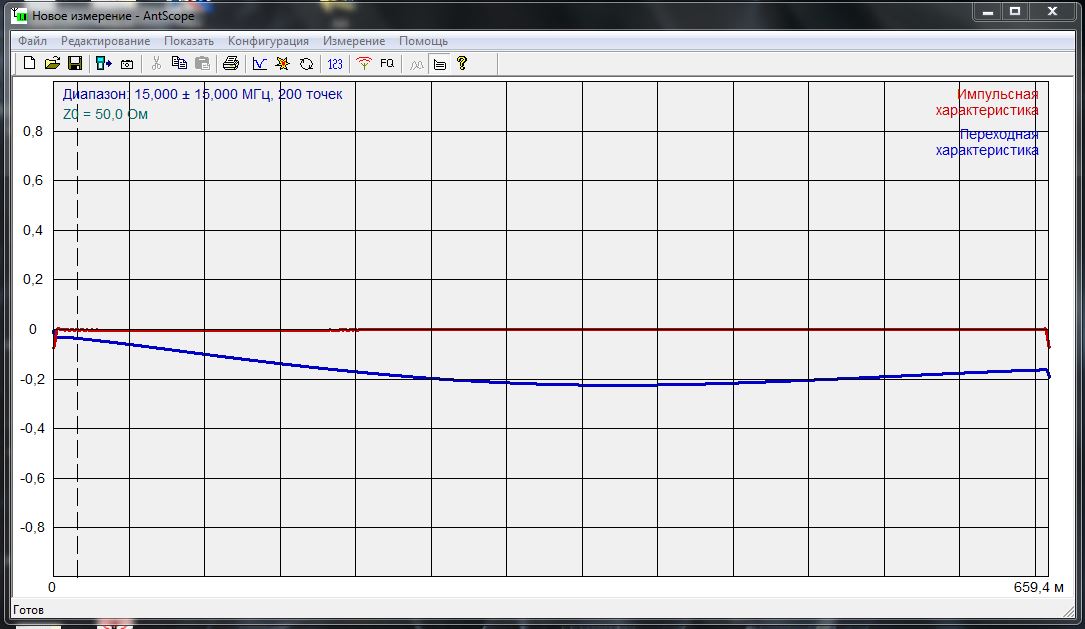Open the Измерение menu
This screenshot has height=629, width=1085.
353,41
